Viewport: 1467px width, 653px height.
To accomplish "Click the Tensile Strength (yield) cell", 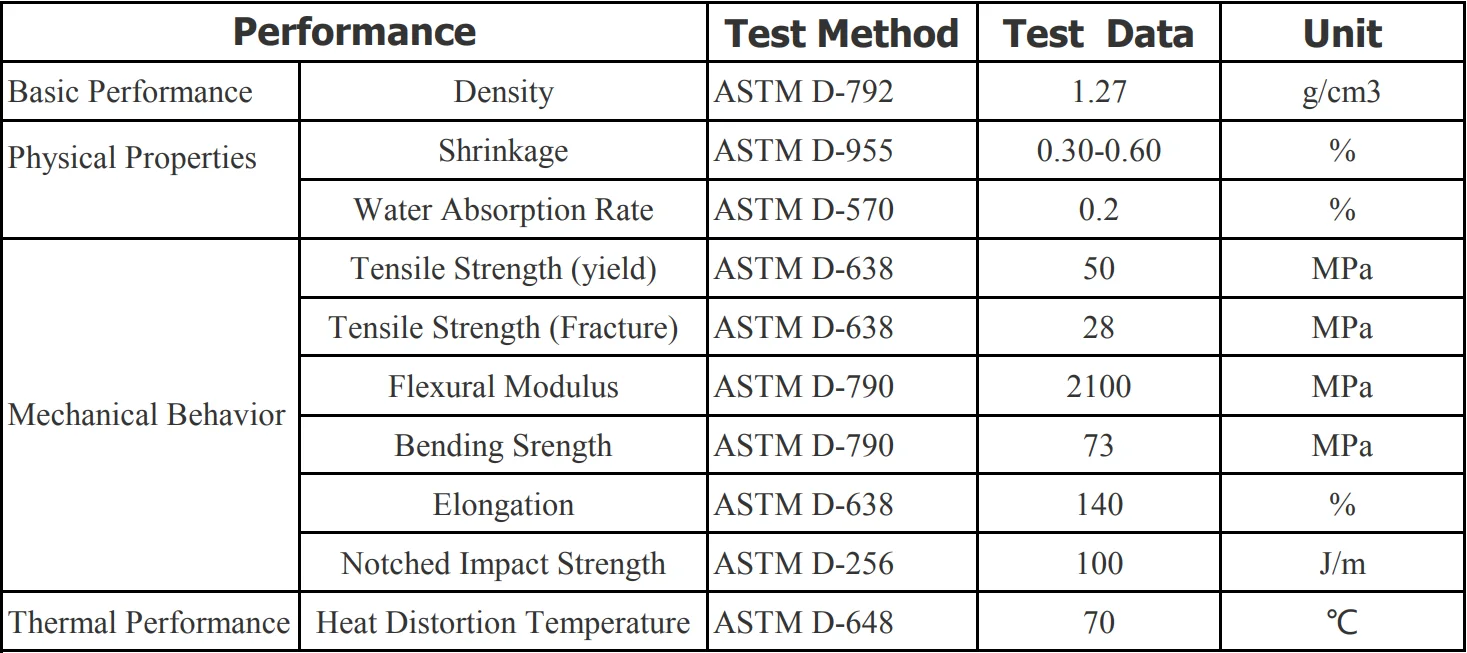I will (x=503, y=269).
